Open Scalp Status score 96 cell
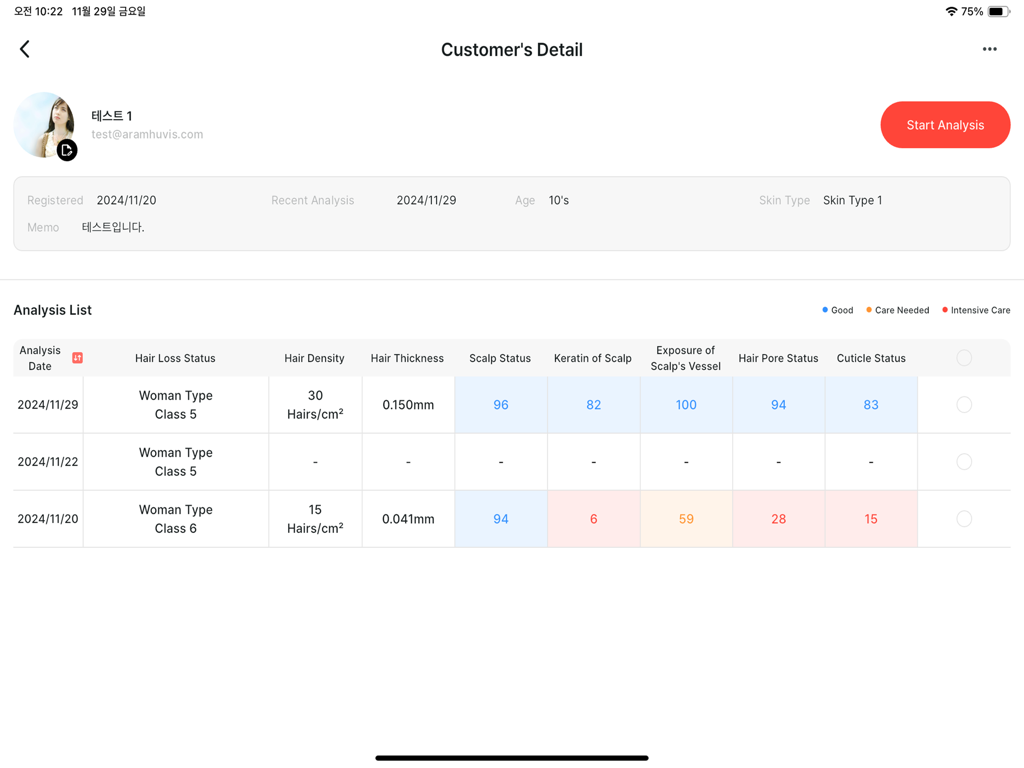Viewport: 1024px width, 768px height. [501, 405]
